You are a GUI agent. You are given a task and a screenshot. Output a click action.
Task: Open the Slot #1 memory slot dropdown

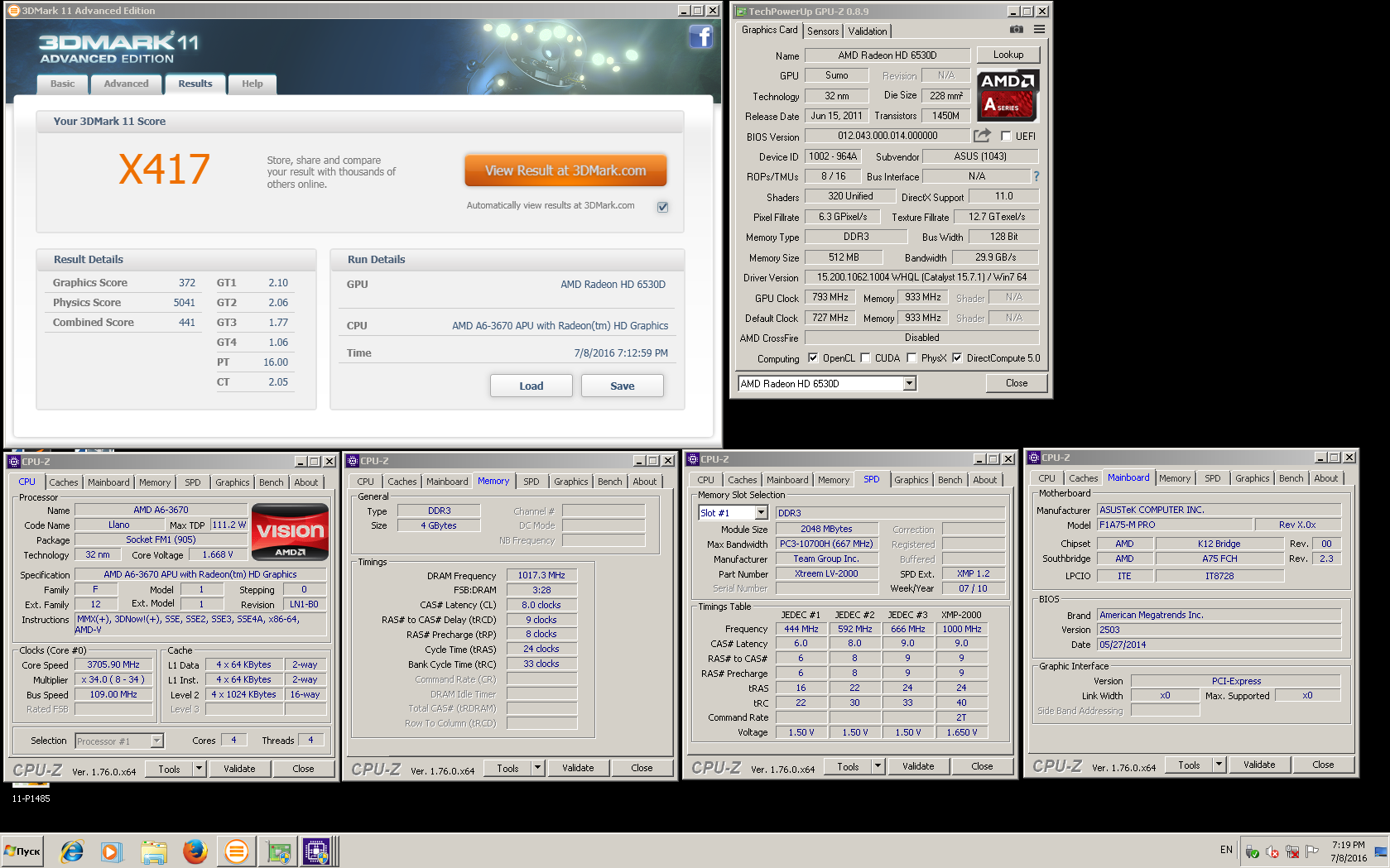761,513
